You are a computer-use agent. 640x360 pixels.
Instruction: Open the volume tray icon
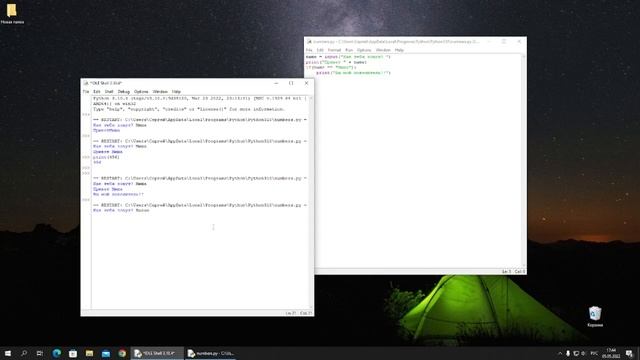(x=583, y=353)
